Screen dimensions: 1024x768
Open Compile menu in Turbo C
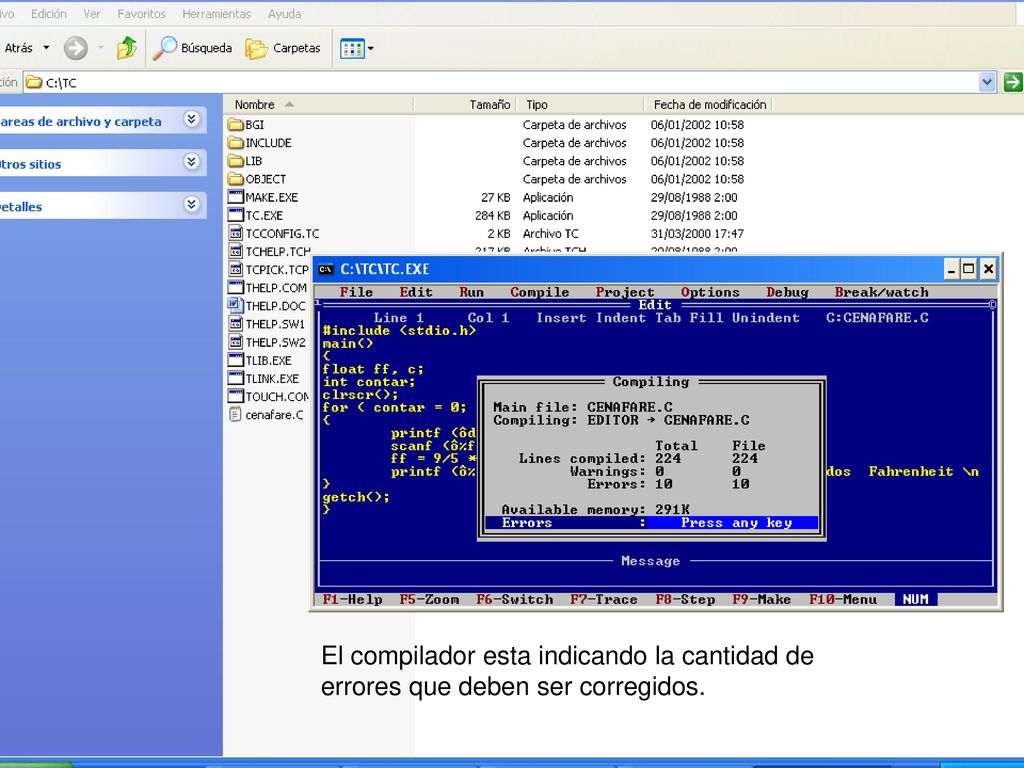pyautogui.click(x=539, y=293)
